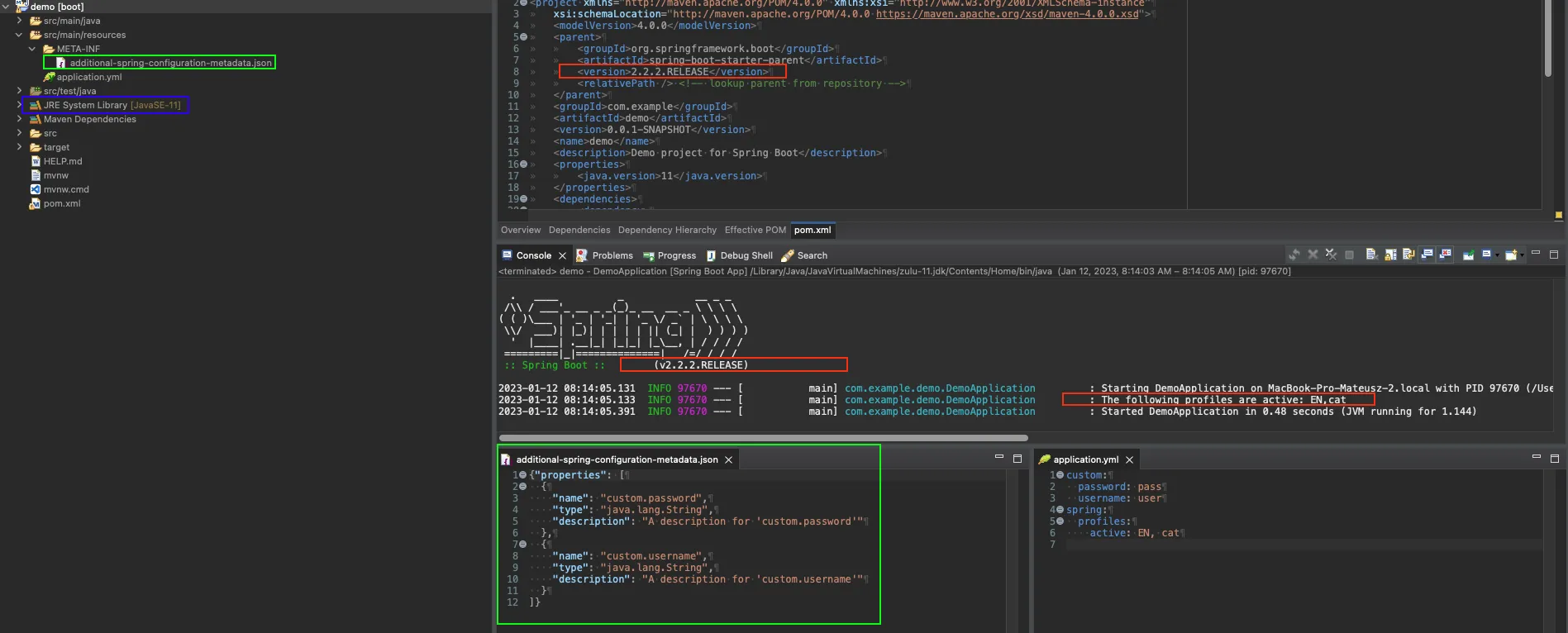
Task: Click the META-INF folder icon
Action: (x=49, y=49)
